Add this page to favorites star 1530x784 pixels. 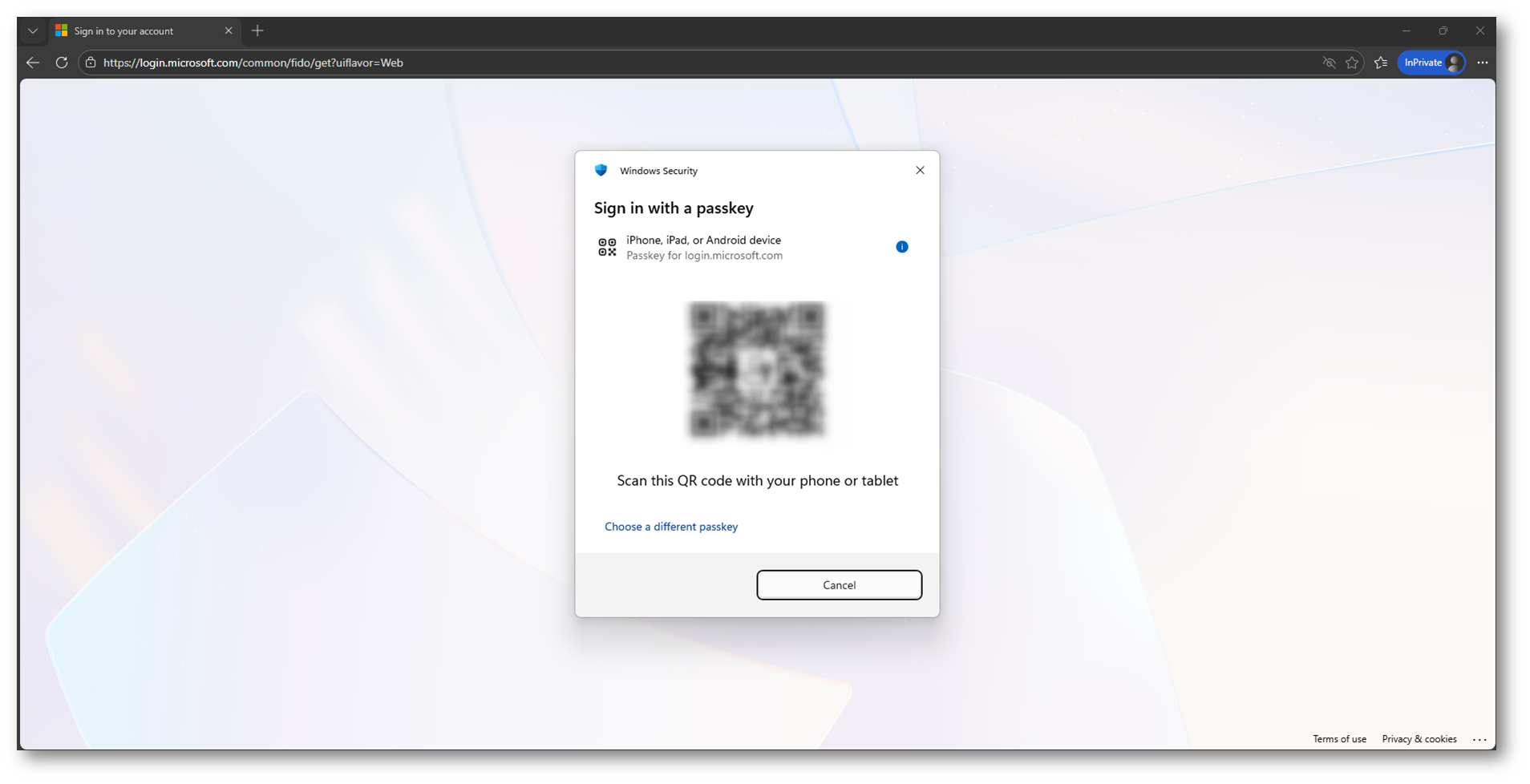click(x=1353, y=63)
